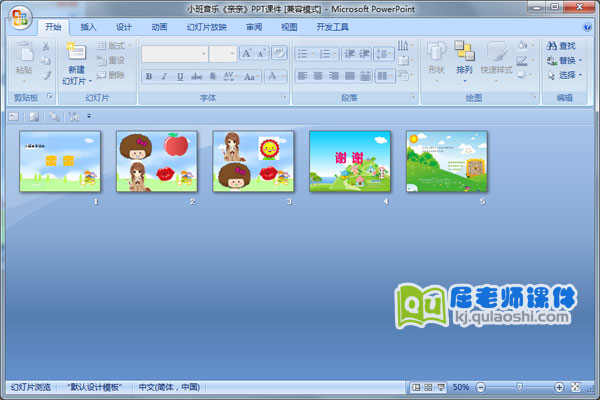Screen dimensions: 600x400
Task: Click the zoom in plus button
Action: [x=559, y=387]
